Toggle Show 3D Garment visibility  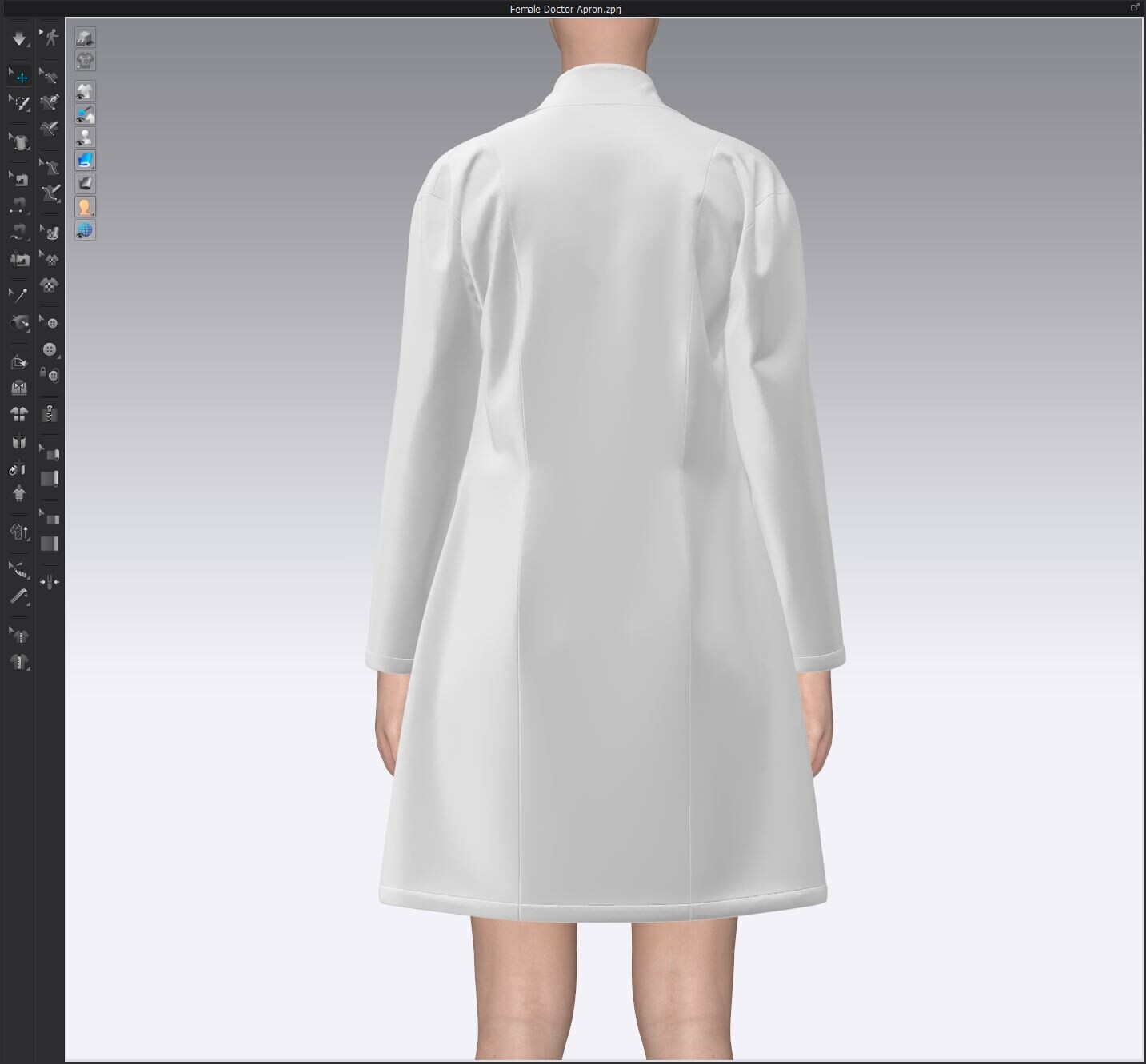click(x=85, y=91)
